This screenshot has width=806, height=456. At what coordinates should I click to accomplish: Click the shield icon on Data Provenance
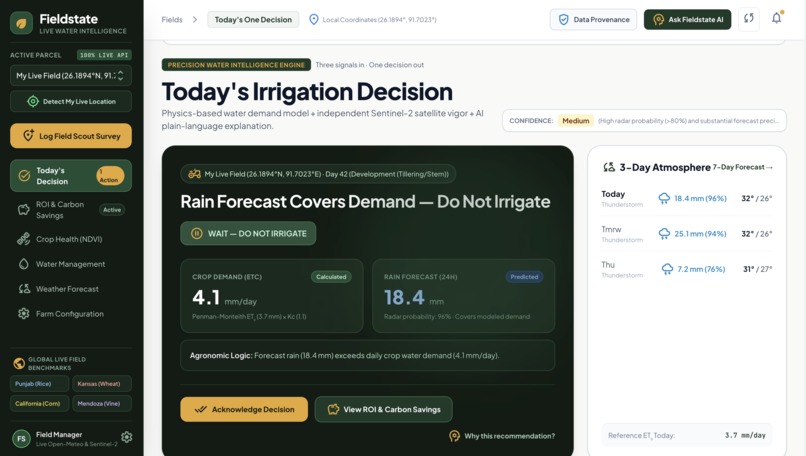click(x=563, y=20)
